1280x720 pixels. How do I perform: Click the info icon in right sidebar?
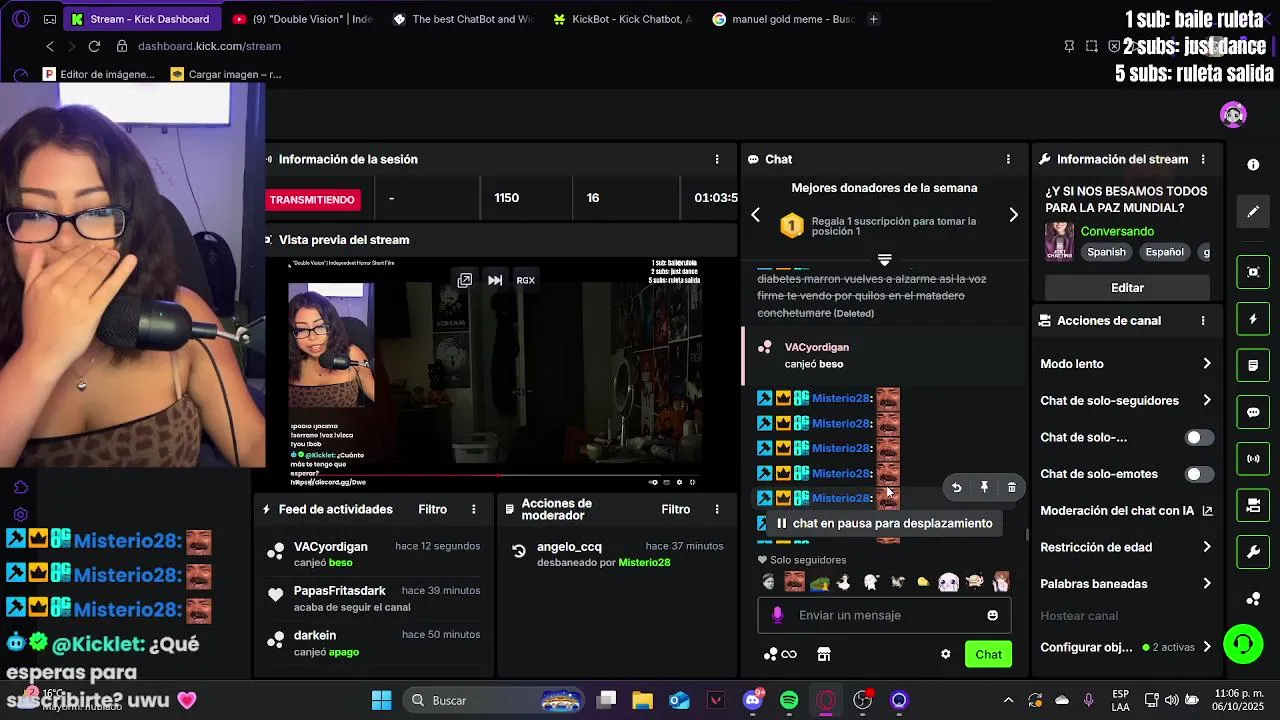coord(1253,164)
